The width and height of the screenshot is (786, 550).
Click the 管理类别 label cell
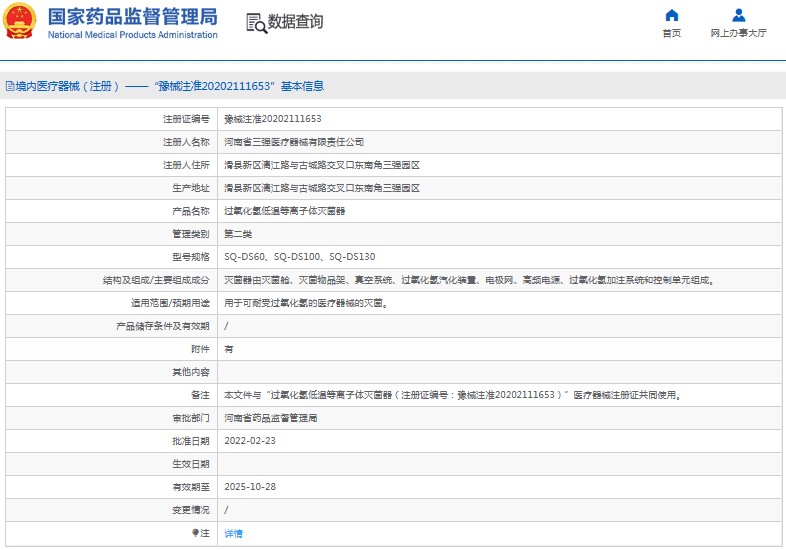click(x=111, y=234)
